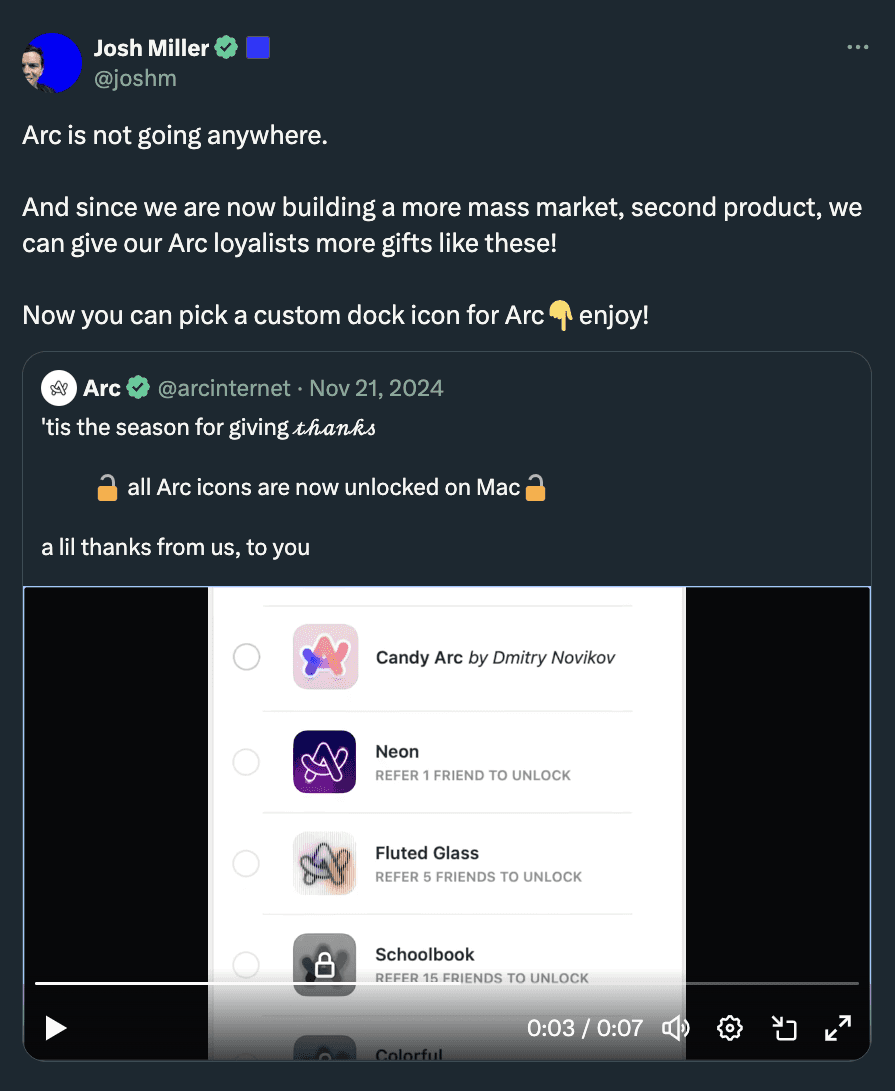Select the radio button beside Neon
This screenshot has width=895, height=1091.
[246, 761]
